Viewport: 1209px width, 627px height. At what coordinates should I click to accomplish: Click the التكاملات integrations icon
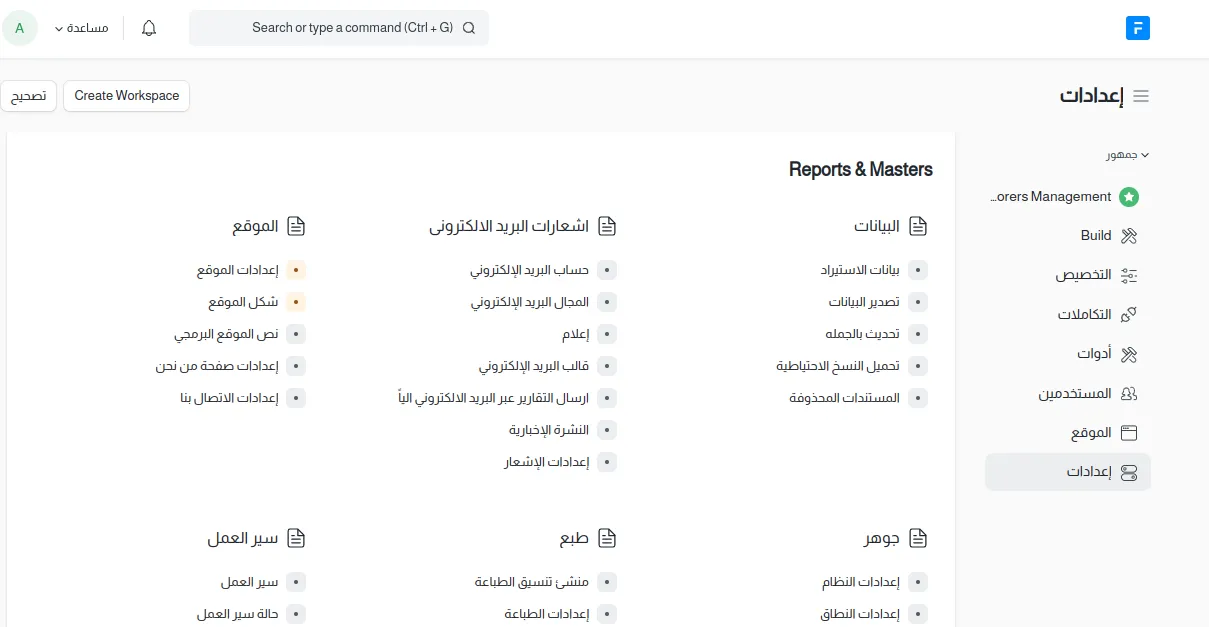click(1129, 315)
